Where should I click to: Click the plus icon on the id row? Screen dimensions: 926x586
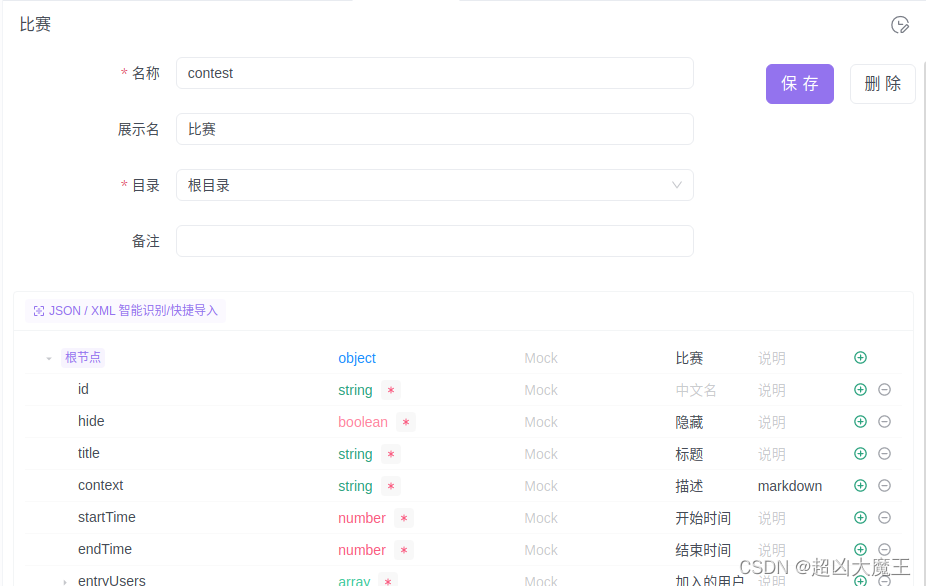click(x=859, y=389)
